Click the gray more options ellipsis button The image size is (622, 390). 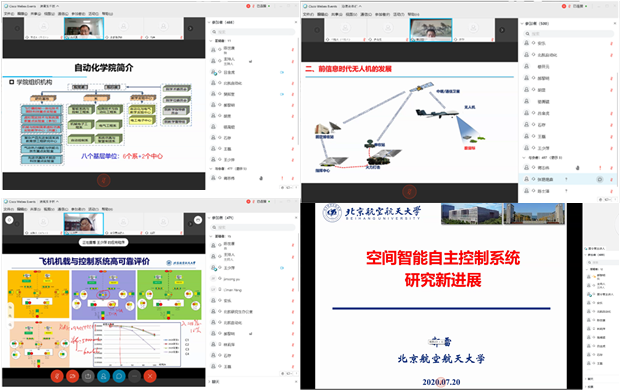(134, 376)
